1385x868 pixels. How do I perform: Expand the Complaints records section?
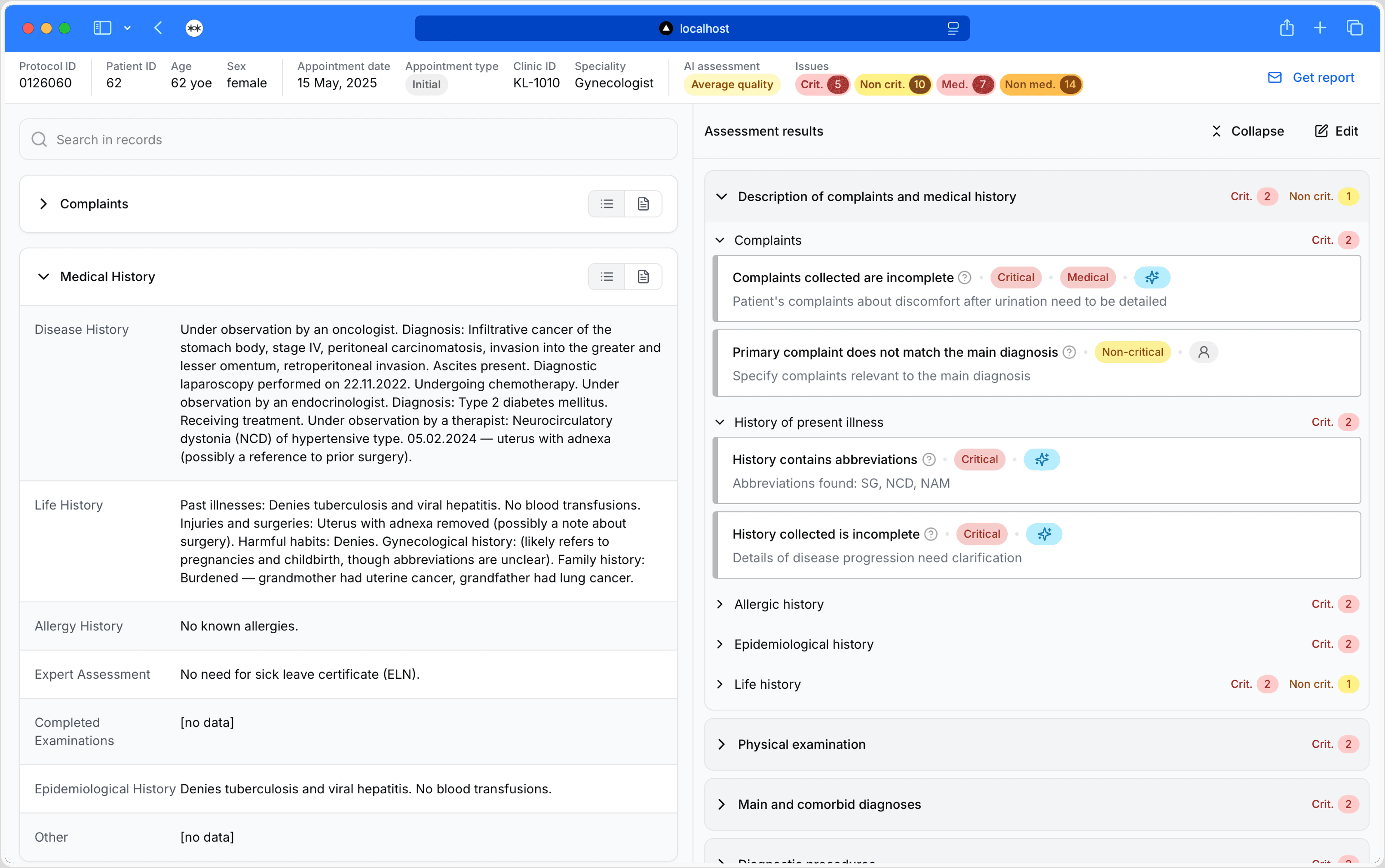[x=44, y=204]
